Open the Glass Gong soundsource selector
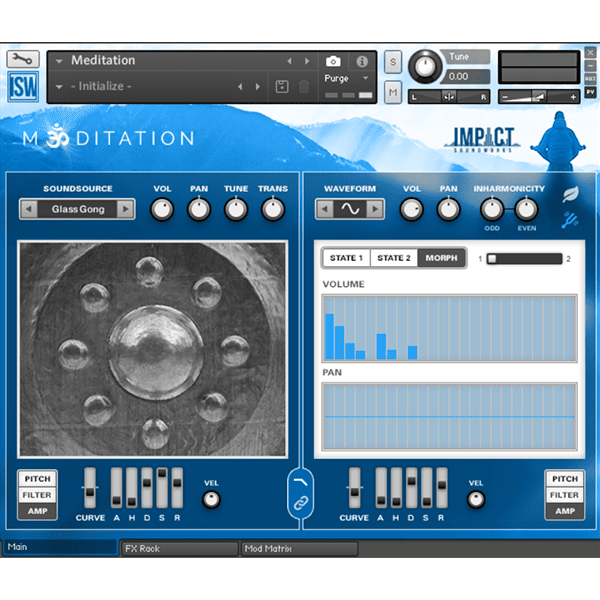 pos(78,209)
